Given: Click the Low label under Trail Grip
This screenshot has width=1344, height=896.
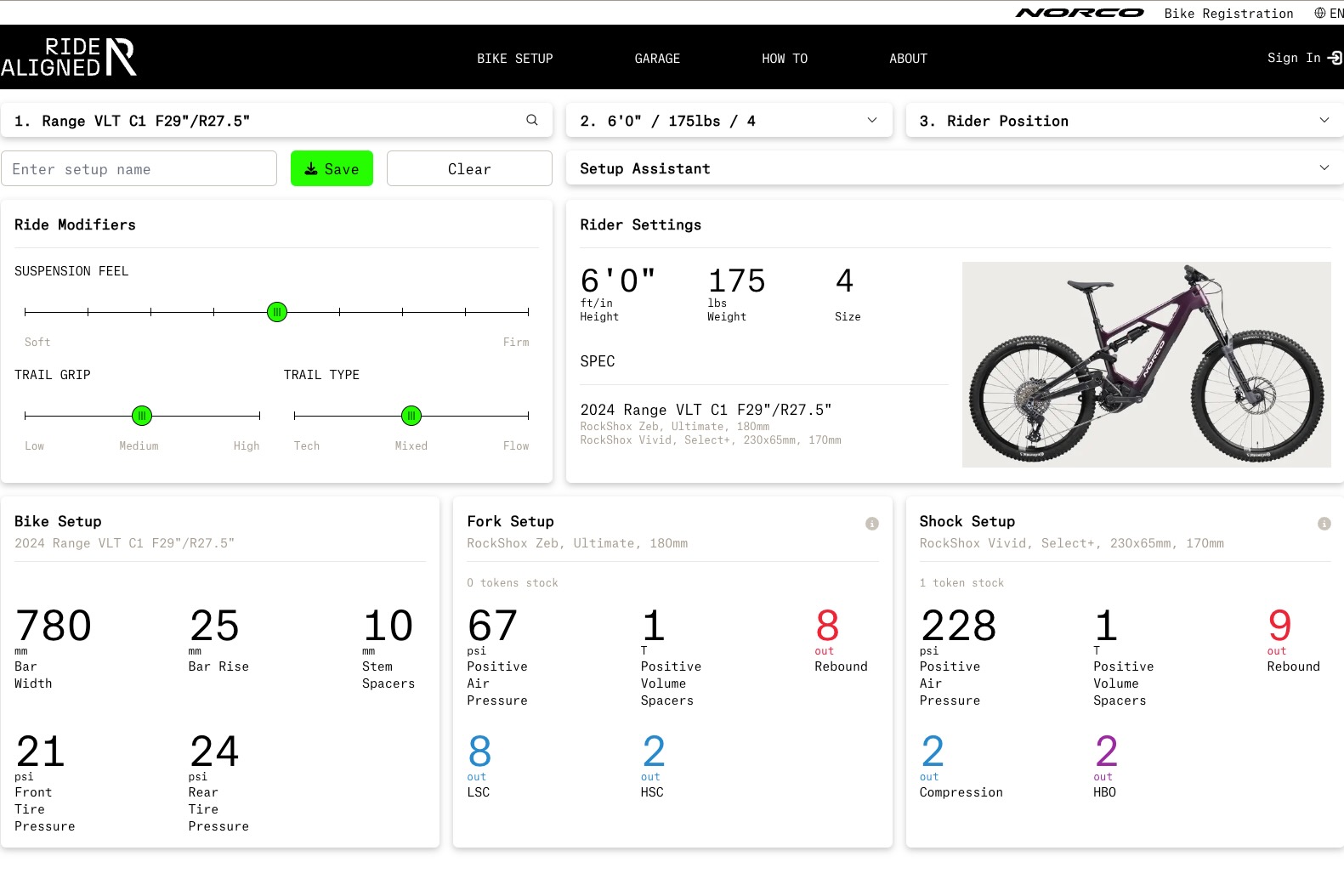Looking at the screenshot, I should pyautogui.click(x=34, y=445).
